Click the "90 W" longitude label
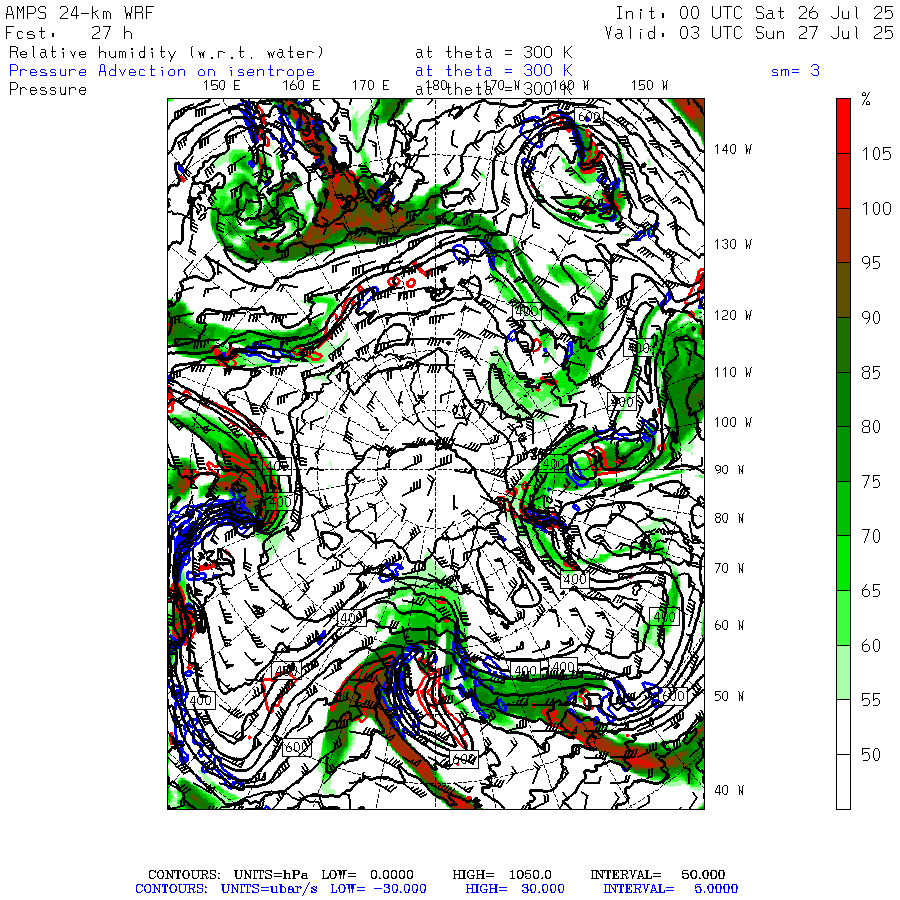This screenshot has width=900, height=900. click(x=729, y=470)
